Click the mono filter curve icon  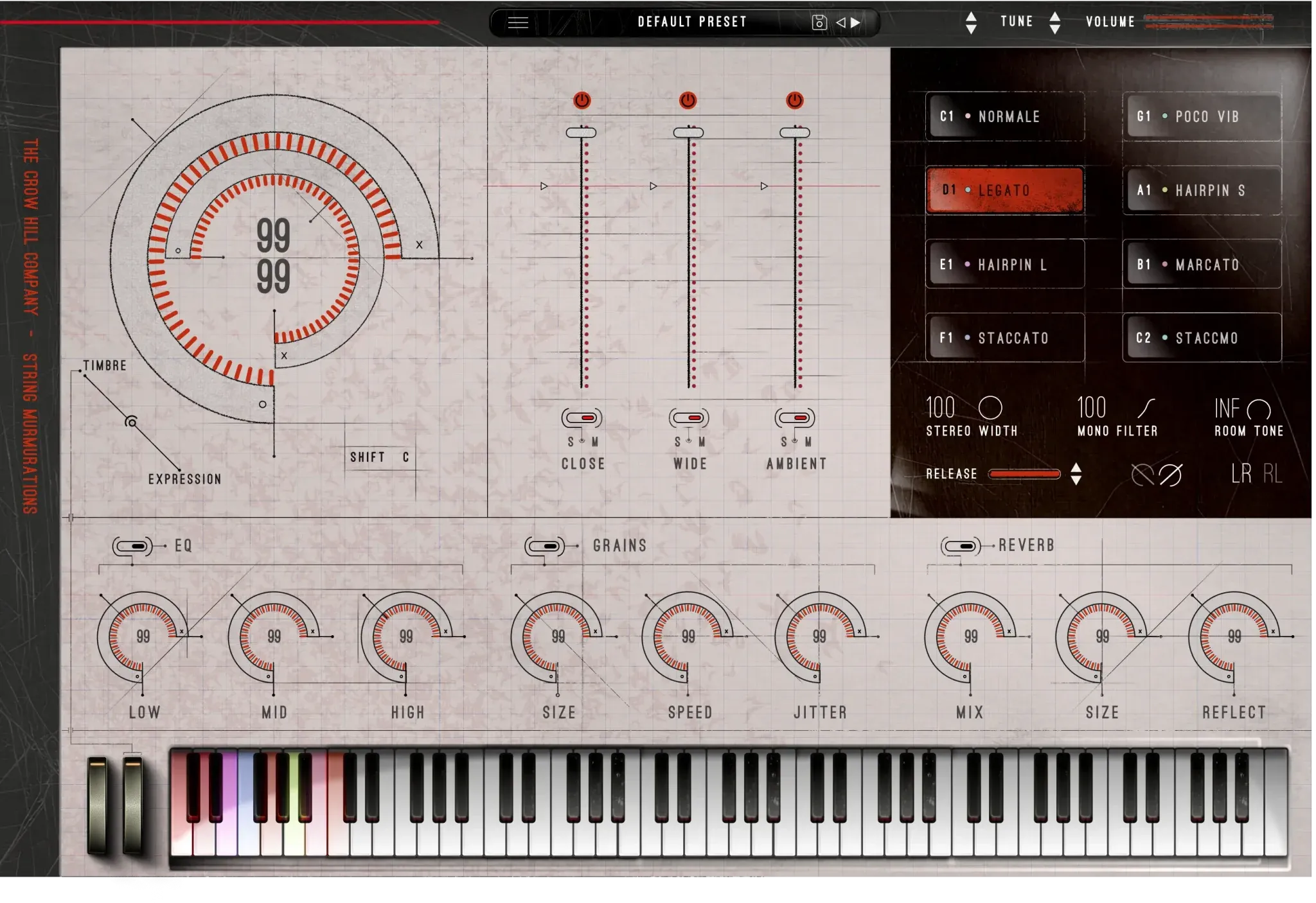[x=1146, y=408]
